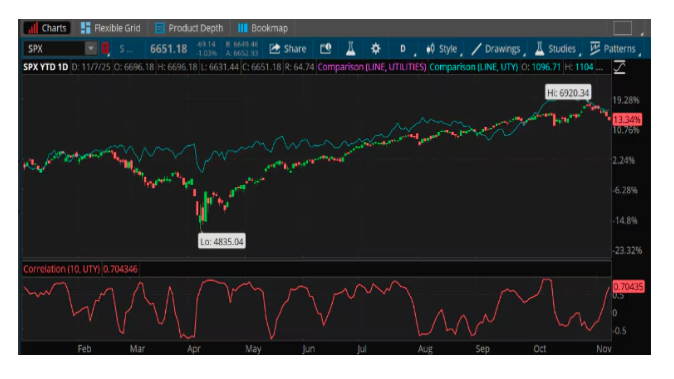Click the last price 6651.18

[x=168, y=49]
